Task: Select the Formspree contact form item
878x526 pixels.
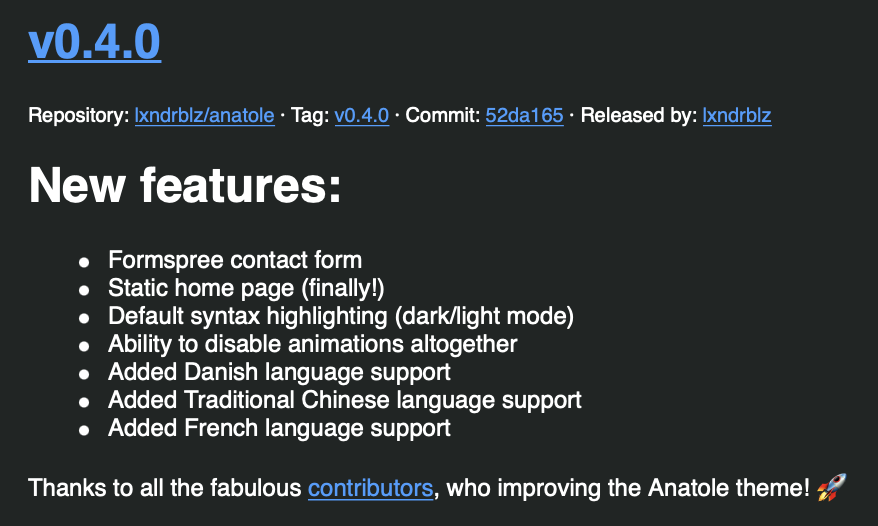Action: tap(235, 260)
